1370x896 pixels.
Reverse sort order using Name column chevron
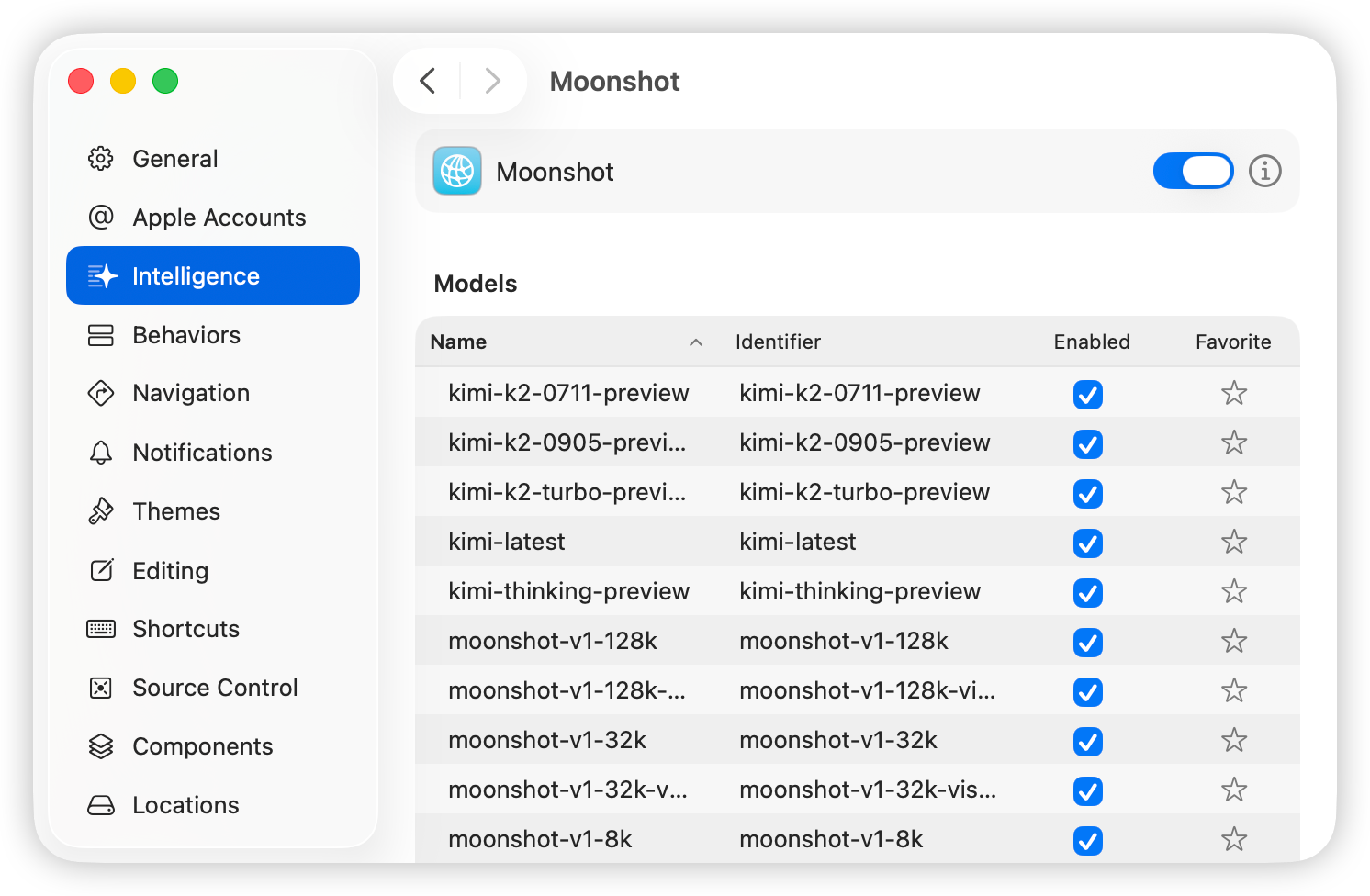click(696, 342)
